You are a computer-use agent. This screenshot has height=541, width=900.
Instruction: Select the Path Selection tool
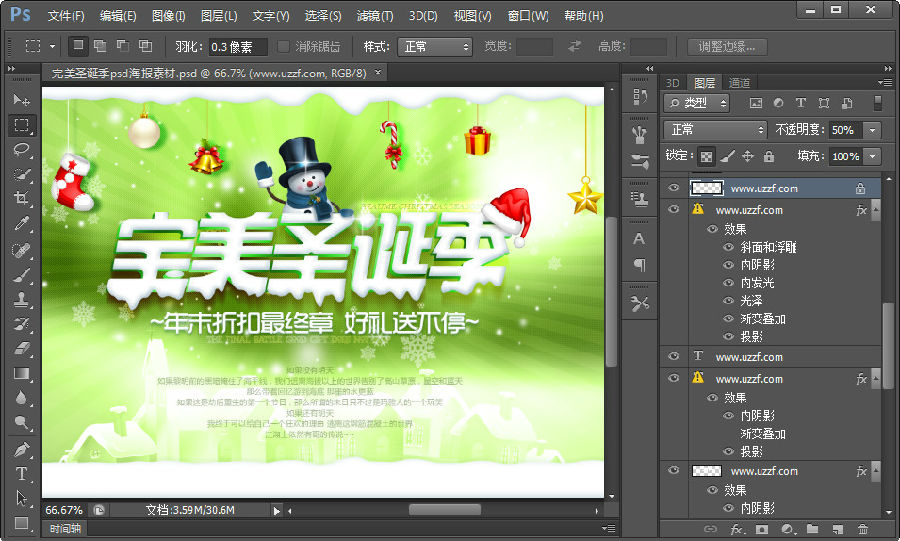point(22,498)
